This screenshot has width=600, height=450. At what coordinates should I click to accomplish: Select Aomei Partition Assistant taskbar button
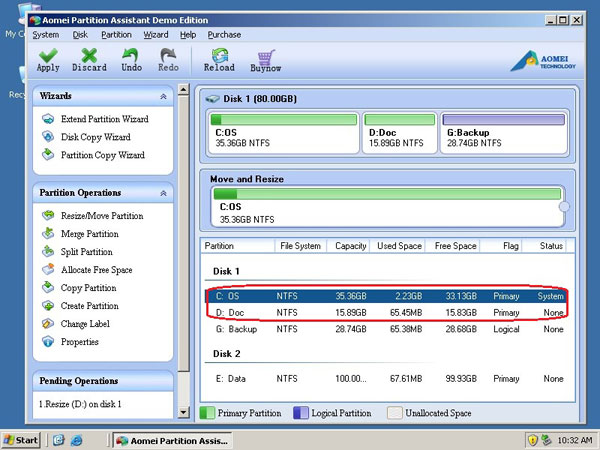[x=173, y=440]
